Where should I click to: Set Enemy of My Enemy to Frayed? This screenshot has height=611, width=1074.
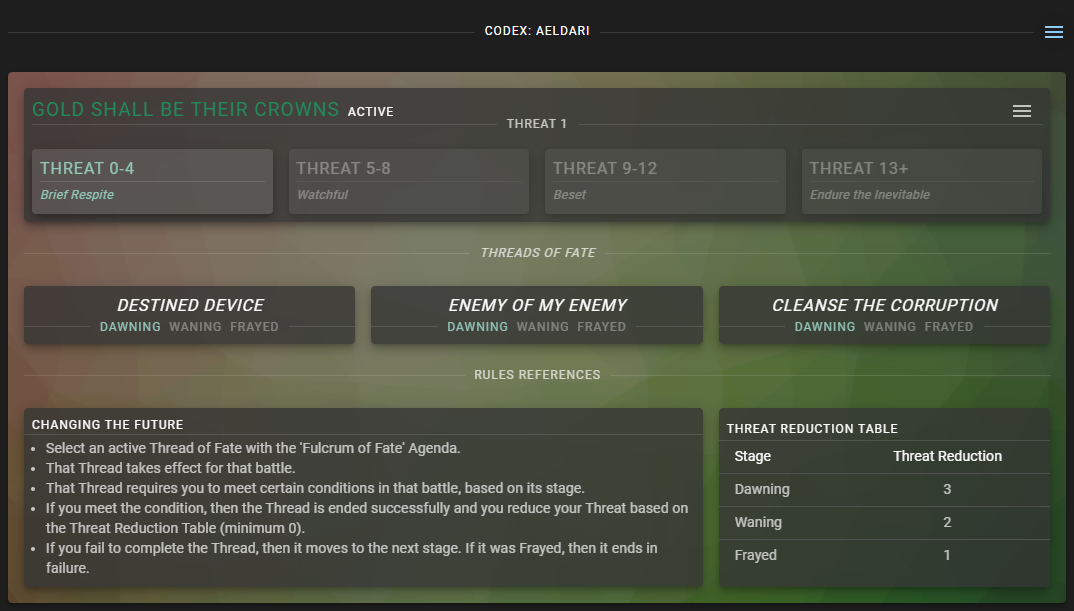pyautogui.click(x=601, y=327)
